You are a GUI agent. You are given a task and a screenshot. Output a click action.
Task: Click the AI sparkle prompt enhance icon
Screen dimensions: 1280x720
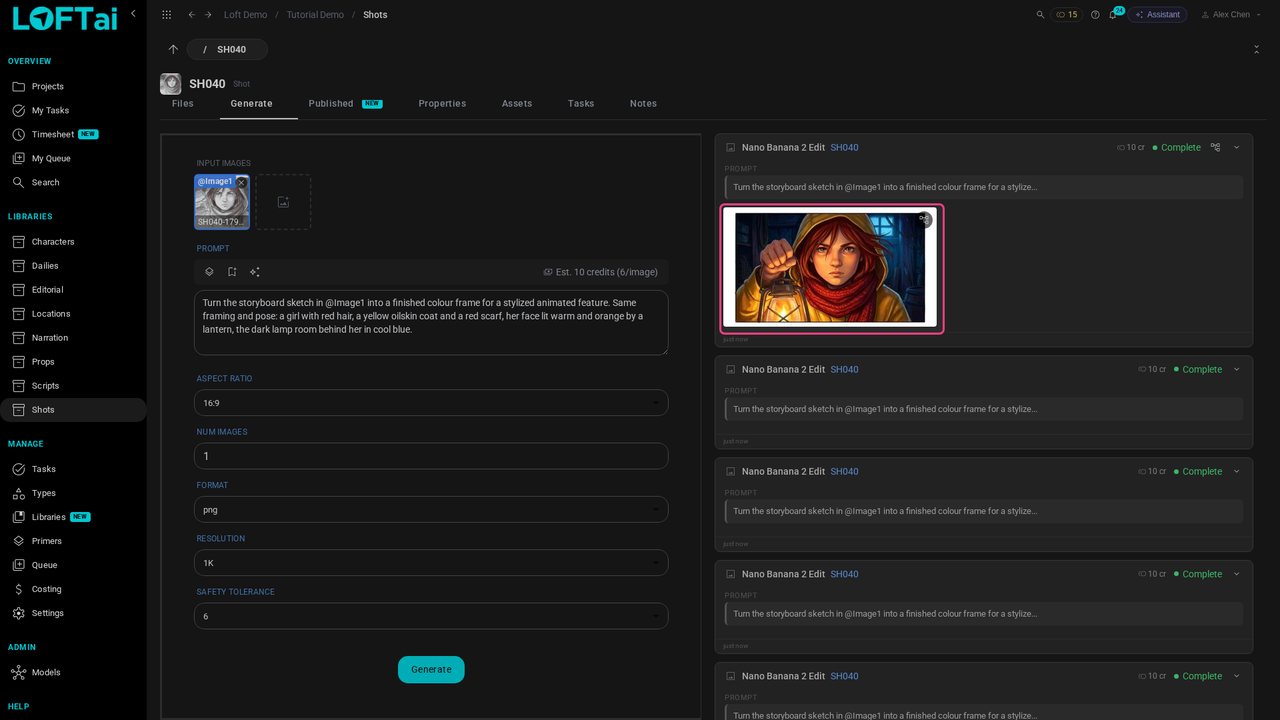(255, 272)
